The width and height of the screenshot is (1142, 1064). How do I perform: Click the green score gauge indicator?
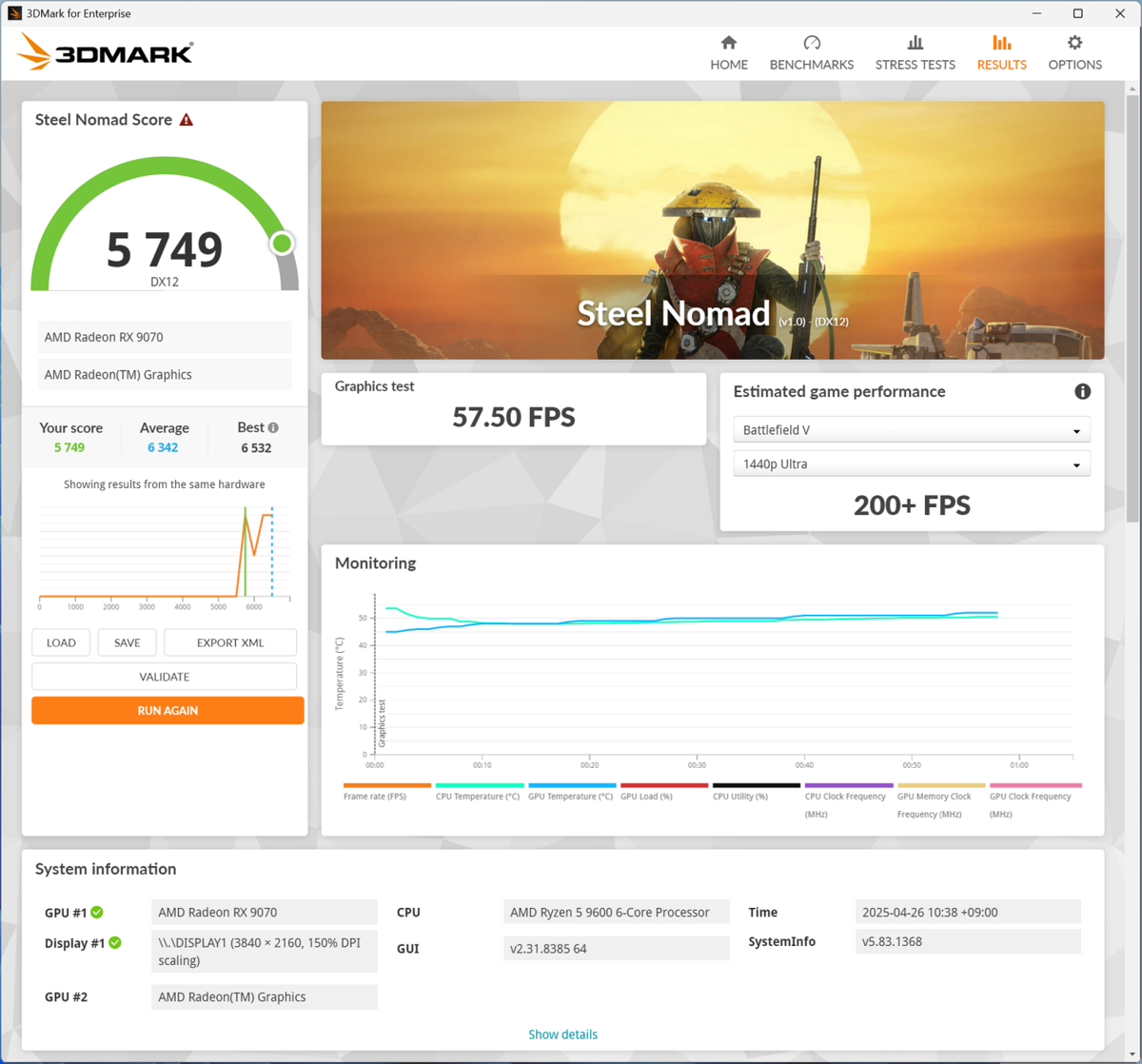282,244
